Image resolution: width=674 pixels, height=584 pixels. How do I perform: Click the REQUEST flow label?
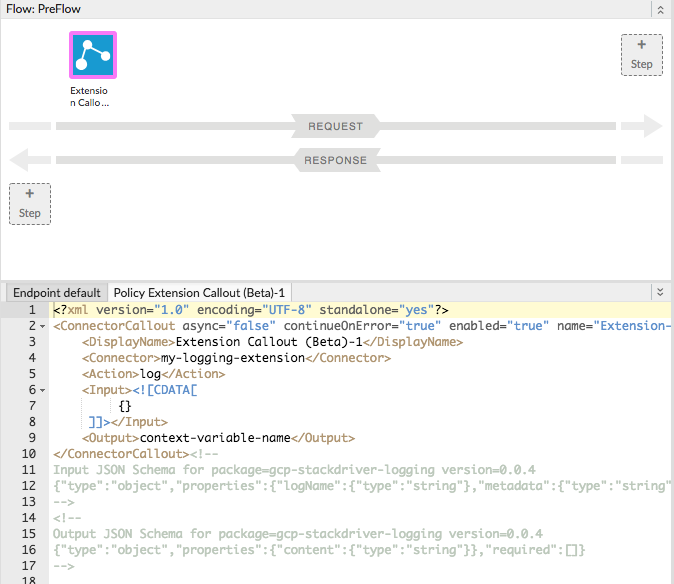tap(336, 126)
